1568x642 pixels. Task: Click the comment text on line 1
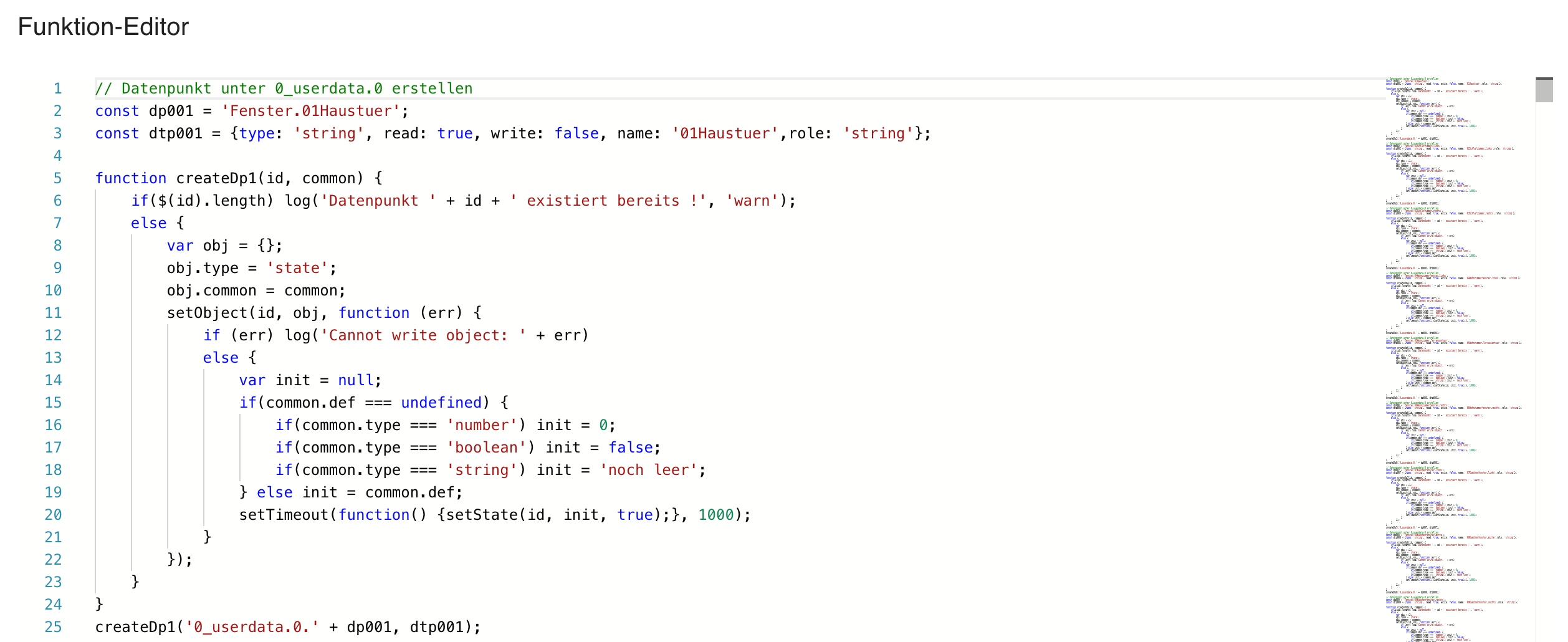[284, 89]
